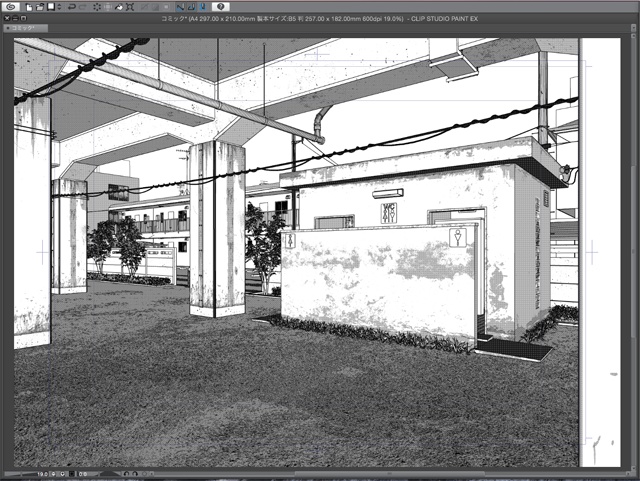Screen dimensions: 640x481
Task: Toggle Snap to Grid
Action: click(202, 7)
